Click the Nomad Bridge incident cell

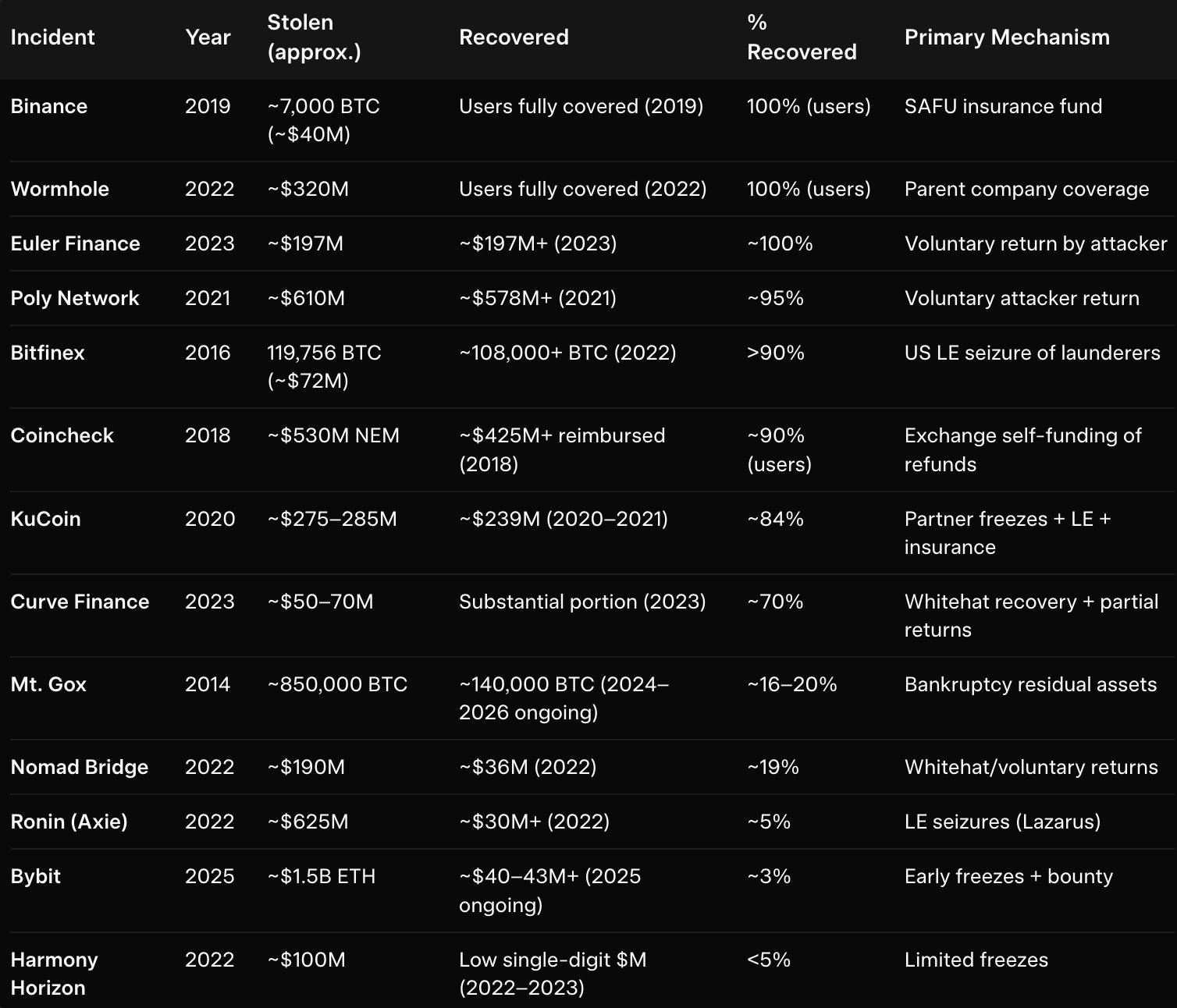[79, 767]
